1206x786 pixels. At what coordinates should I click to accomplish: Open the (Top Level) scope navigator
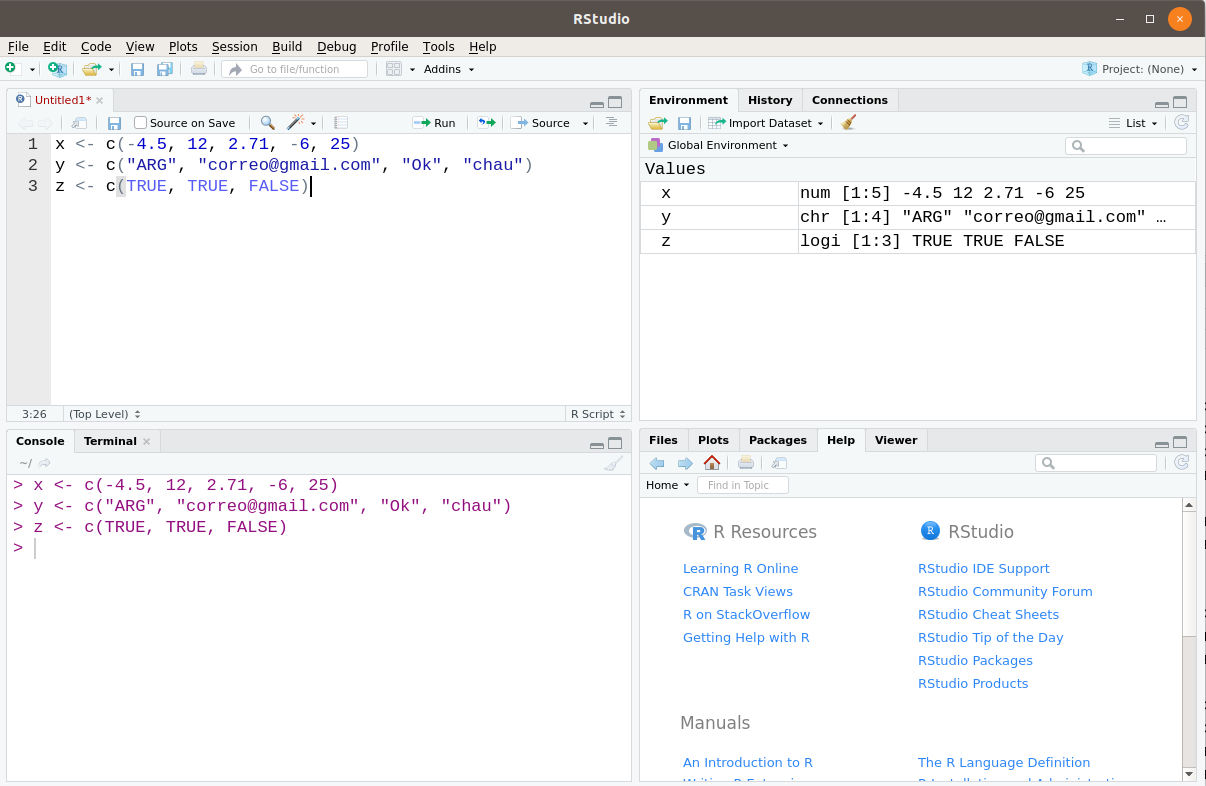click(104, 414)
